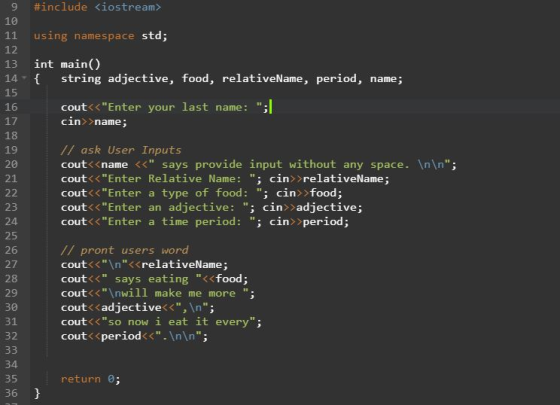Click line number 35 in the gutter
Image resolution: width=560 pixels, height=405 pixels.
[11, 379]
